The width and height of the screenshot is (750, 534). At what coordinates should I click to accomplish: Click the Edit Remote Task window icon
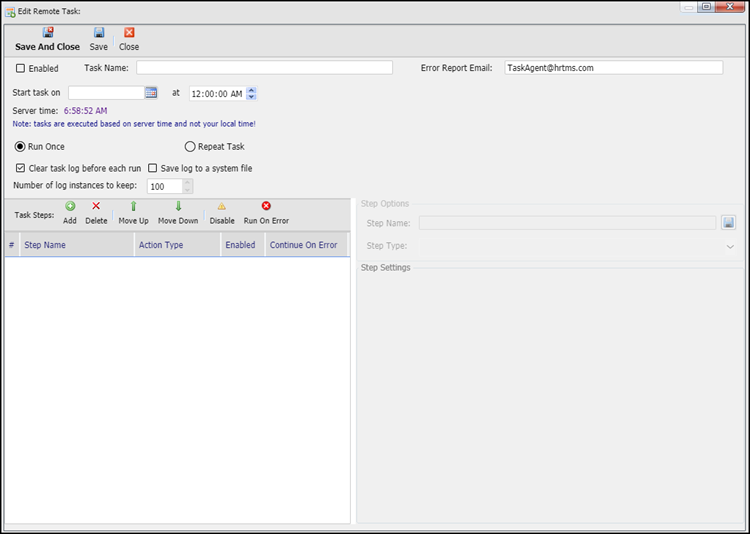point(10,11)
